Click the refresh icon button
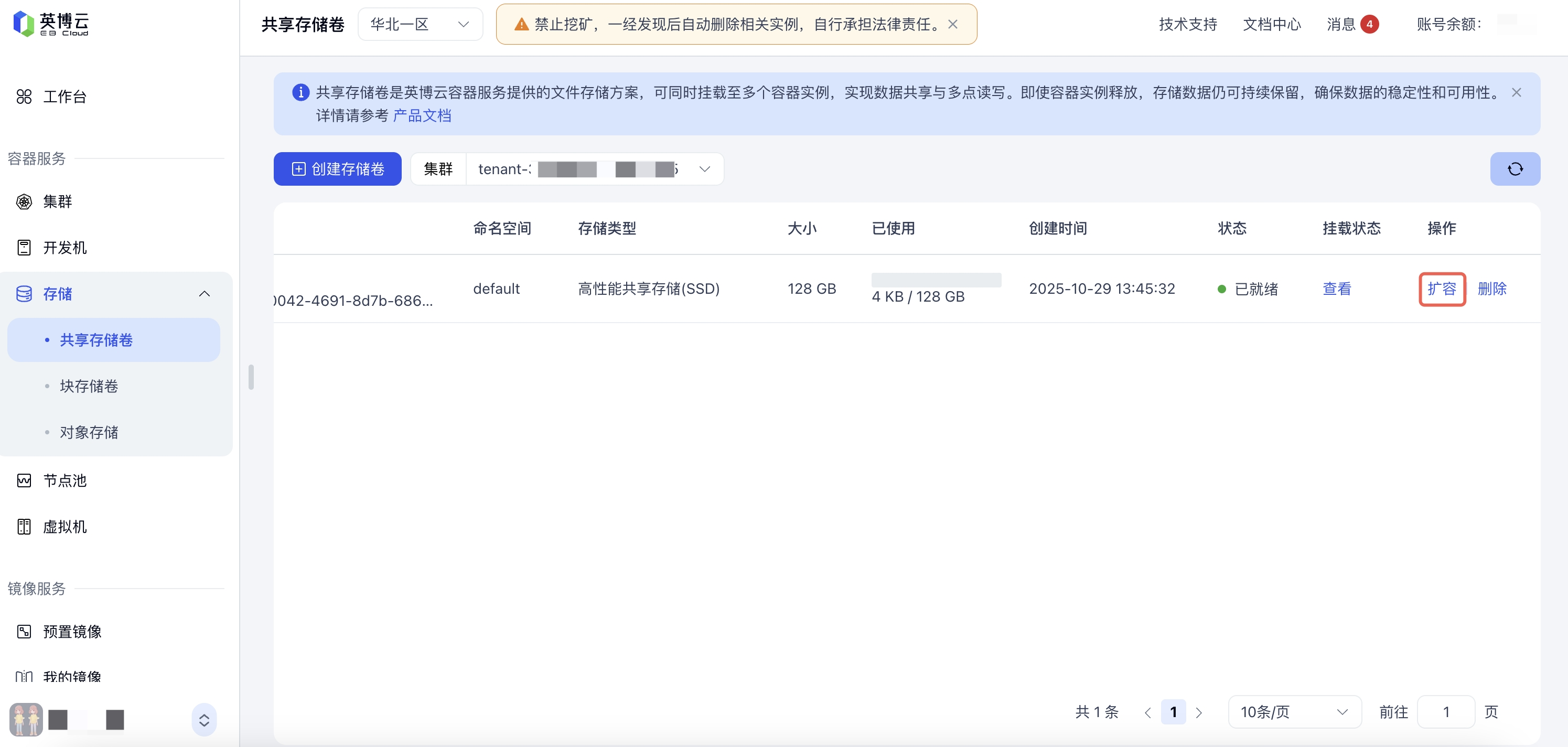 click(1515, 168)
